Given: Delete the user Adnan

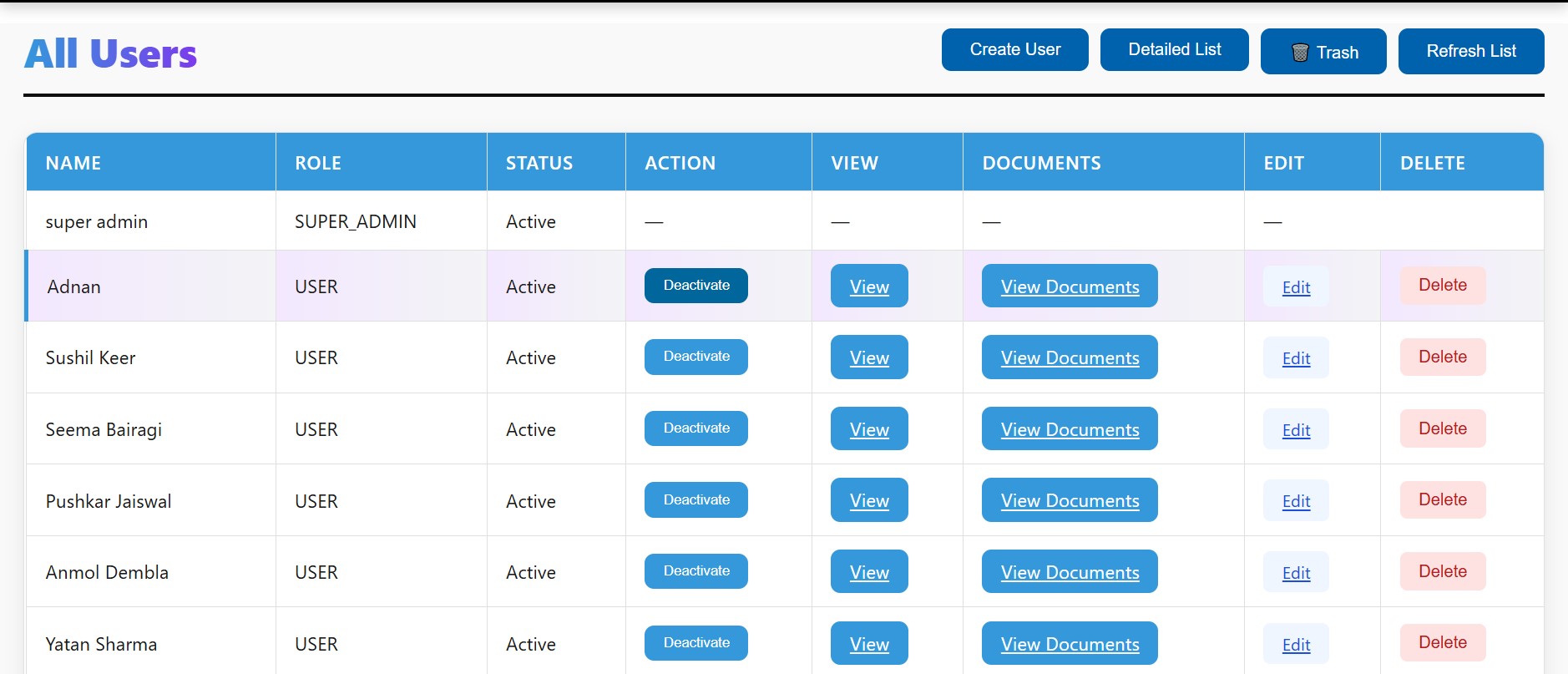Looking at the screenshot, I should point(1443,285).
